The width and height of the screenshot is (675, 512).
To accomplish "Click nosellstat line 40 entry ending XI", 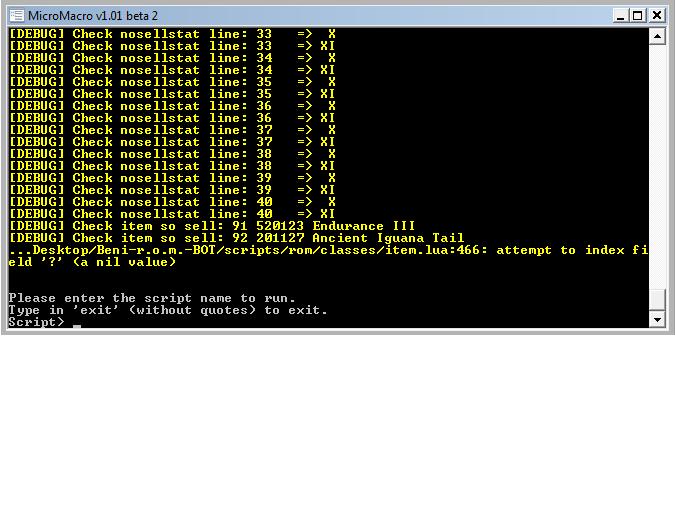I will pos(172,214).
